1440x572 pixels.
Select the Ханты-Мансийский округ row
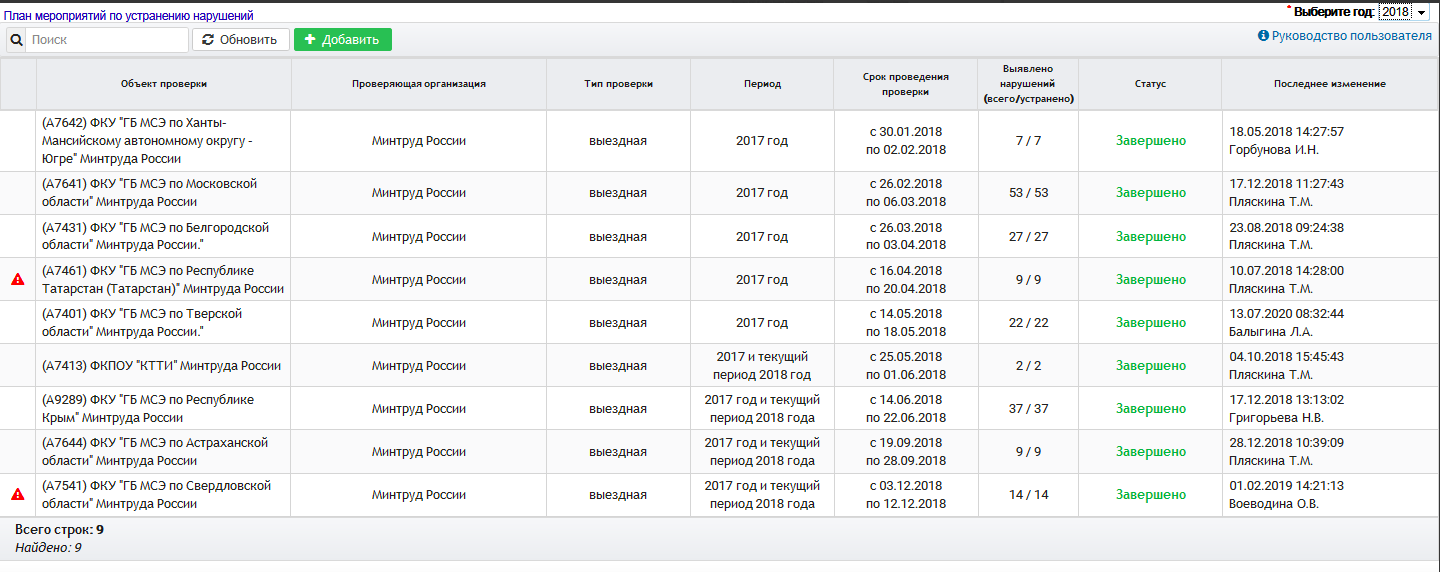tap(164, 141)
